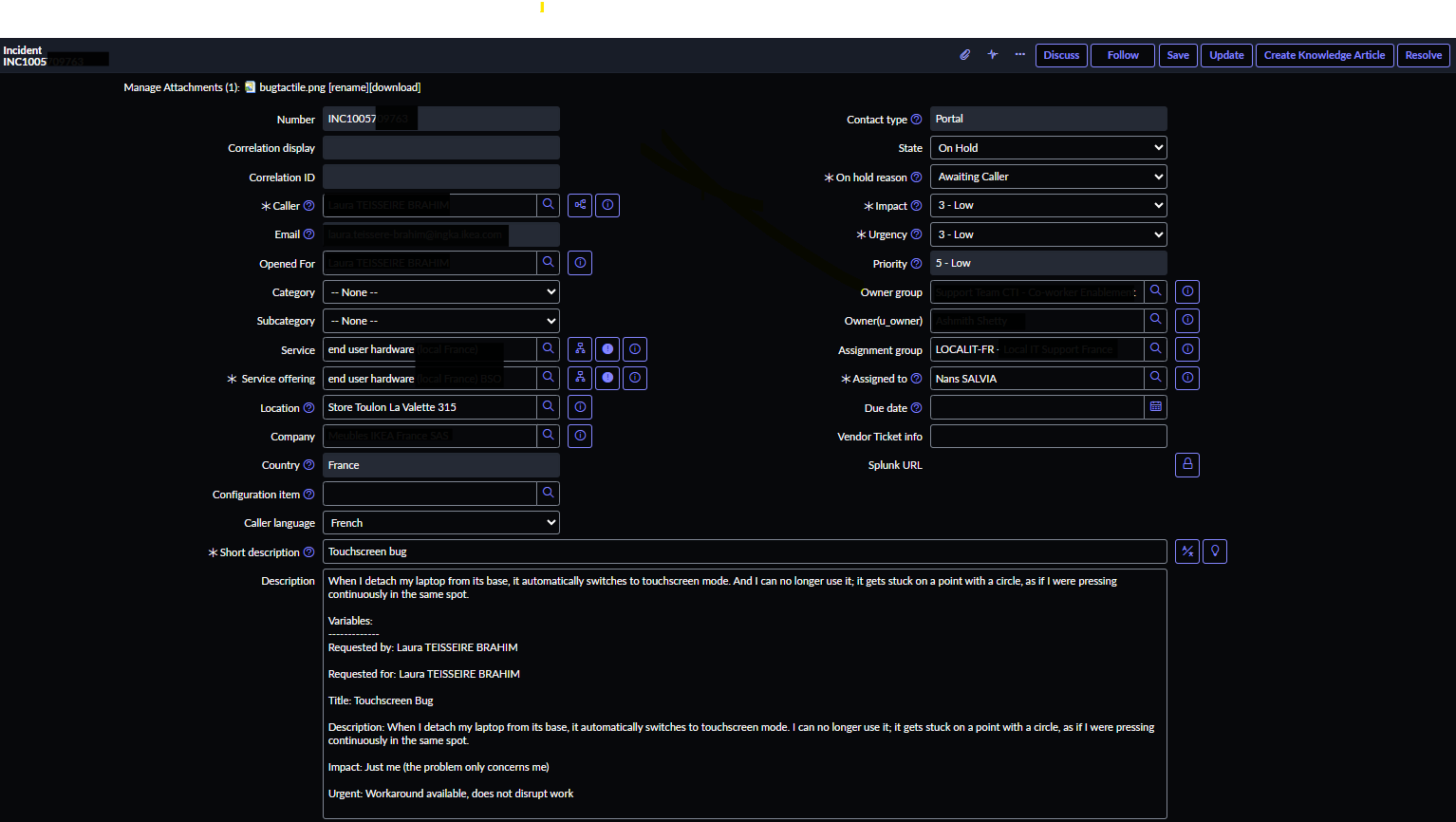Expand the State dropdown showing On Hold
Viewport: 1456px width, 822px height.
(x=1048, y=148)
